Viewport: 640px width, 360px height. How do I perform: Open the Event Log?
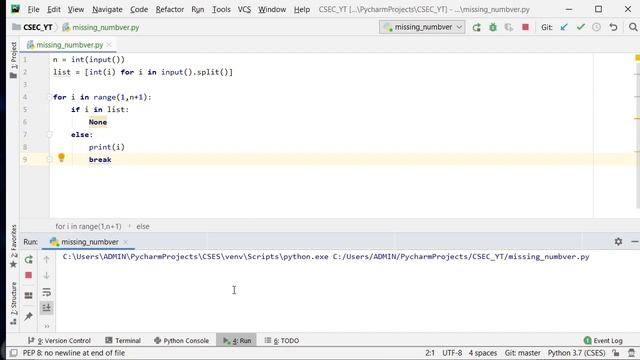(603, 340)
